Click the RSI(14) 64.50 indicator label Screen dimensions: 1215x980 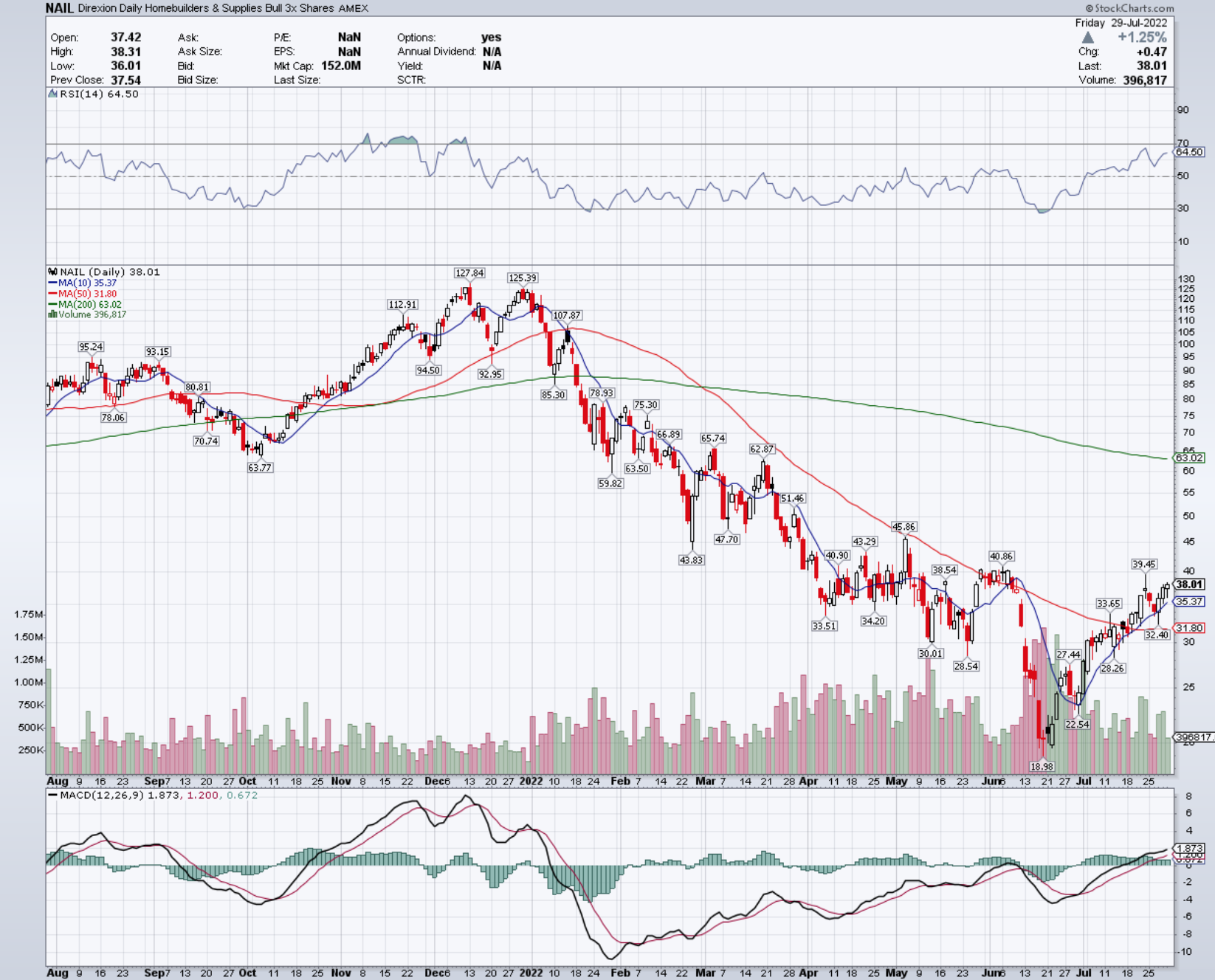[99, 94]
